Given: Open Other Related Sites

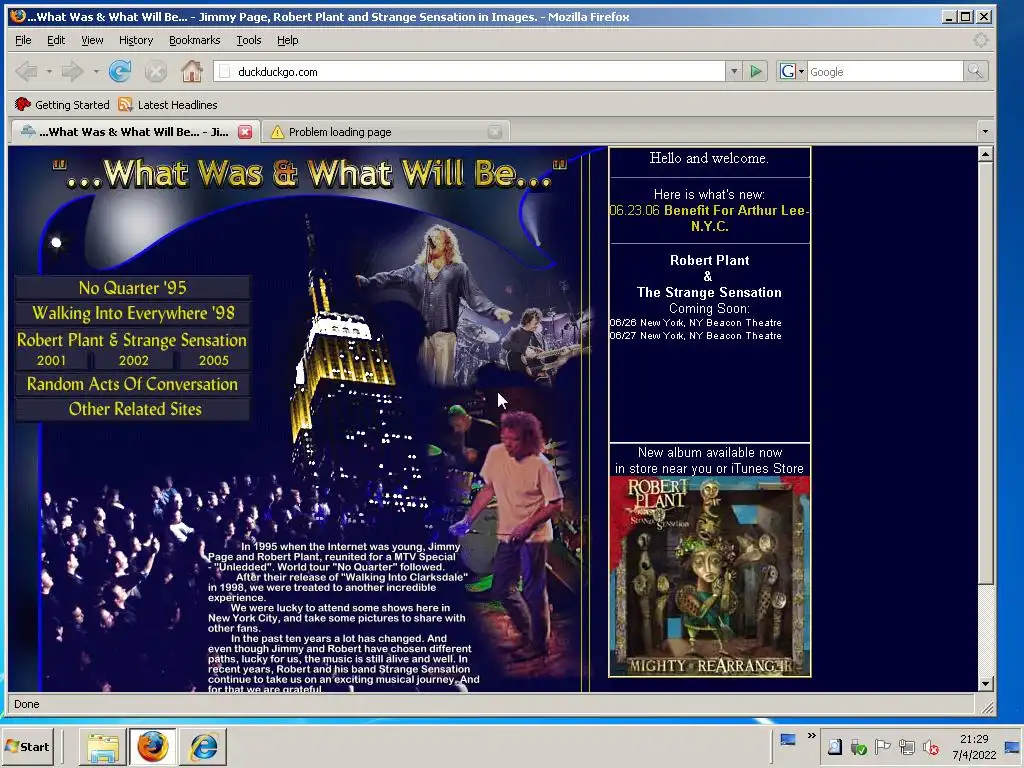Looking at the screenshot, I should [x=135, y=409].
